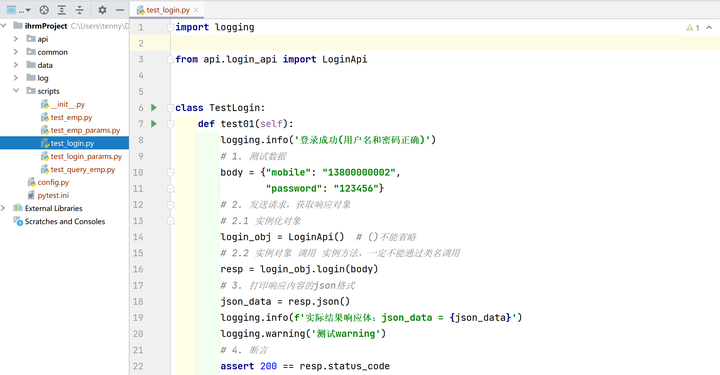This screenshot has width=720, height=375.
Task: Collapse the ihrmProject root folder
Action: click(4, 26)
